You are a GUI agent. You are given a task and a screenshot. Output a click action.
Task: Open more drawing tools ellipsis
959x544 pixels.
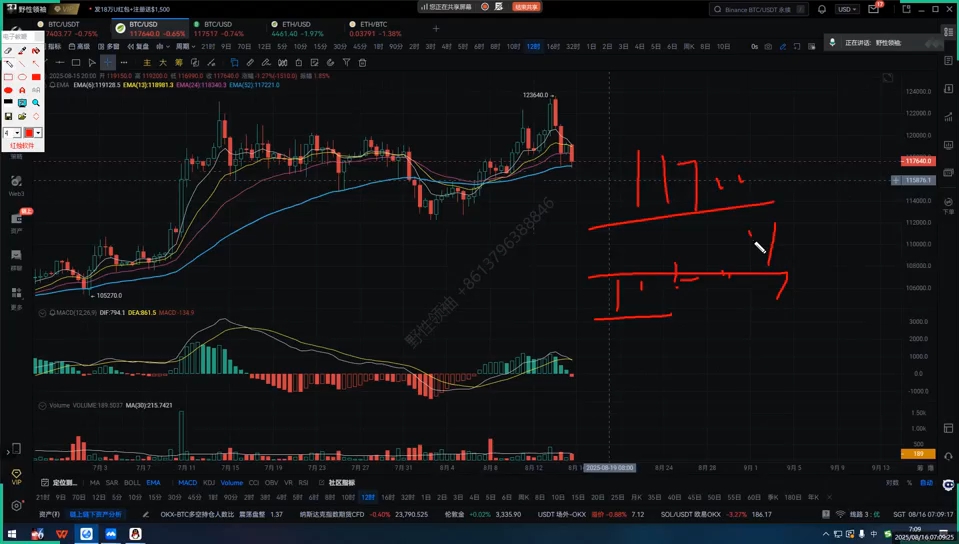(124, 62)
